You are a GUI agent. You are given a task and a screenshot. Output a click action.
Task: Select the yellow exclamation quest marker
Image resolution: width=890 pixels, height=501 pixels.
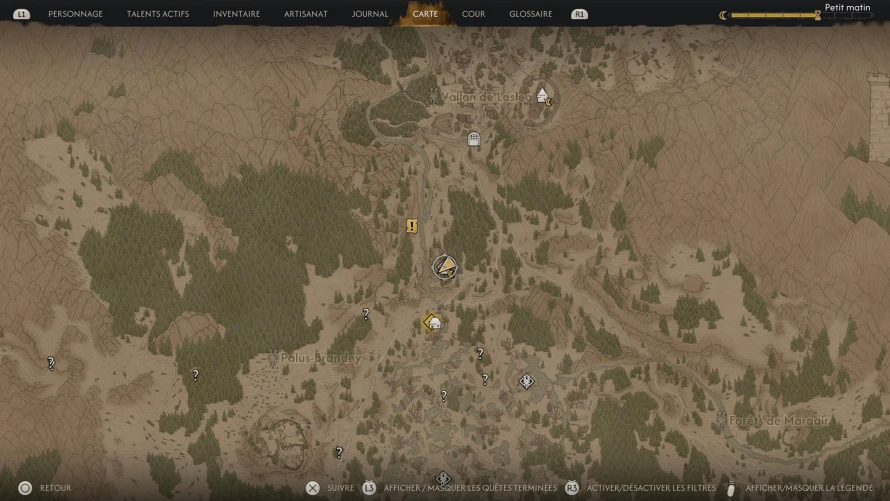pyautogui.click(x=412, y=226)
